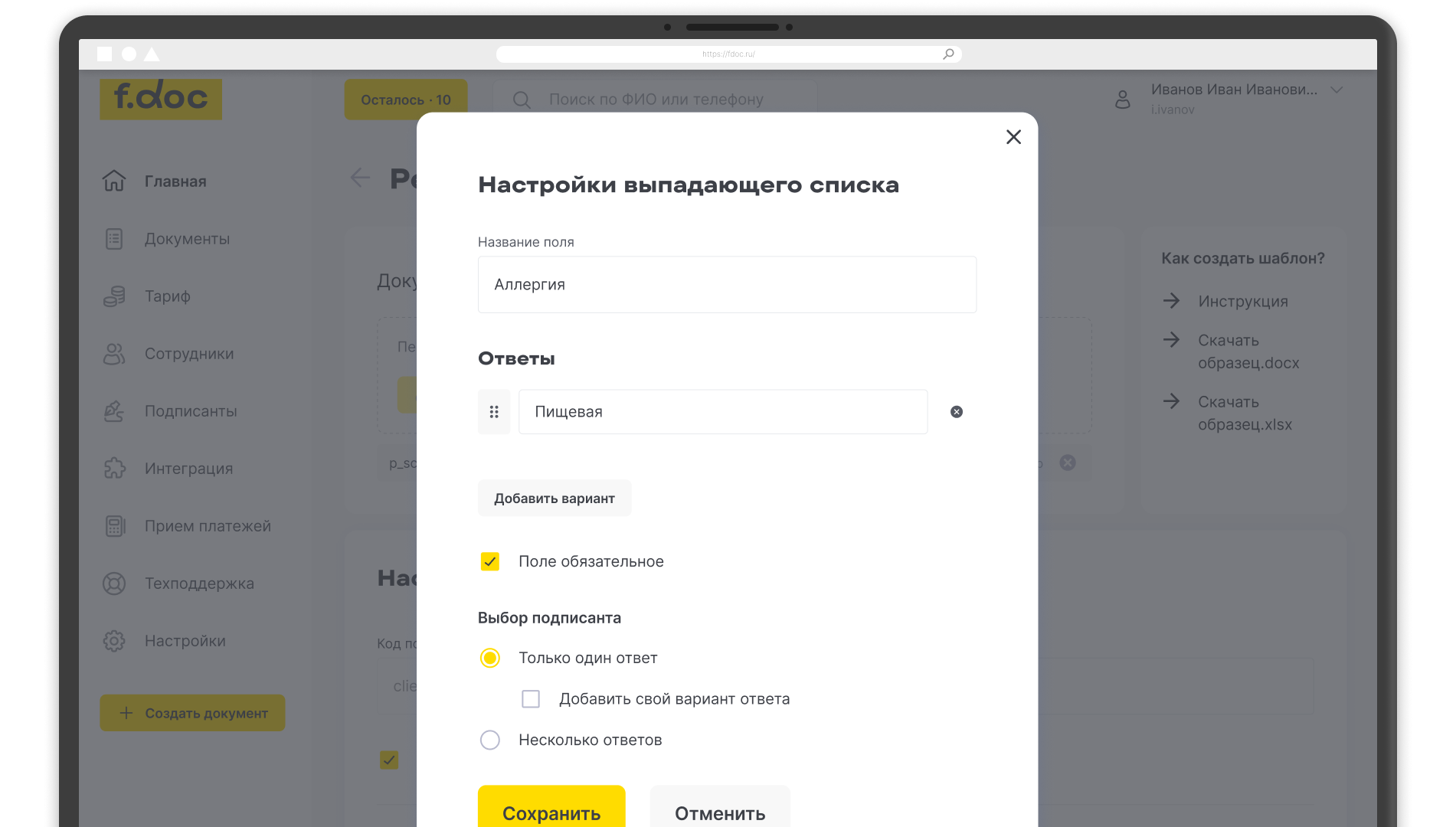Toggle the dimmed background checkbox near the page bottom

click(x=389, y=760)
